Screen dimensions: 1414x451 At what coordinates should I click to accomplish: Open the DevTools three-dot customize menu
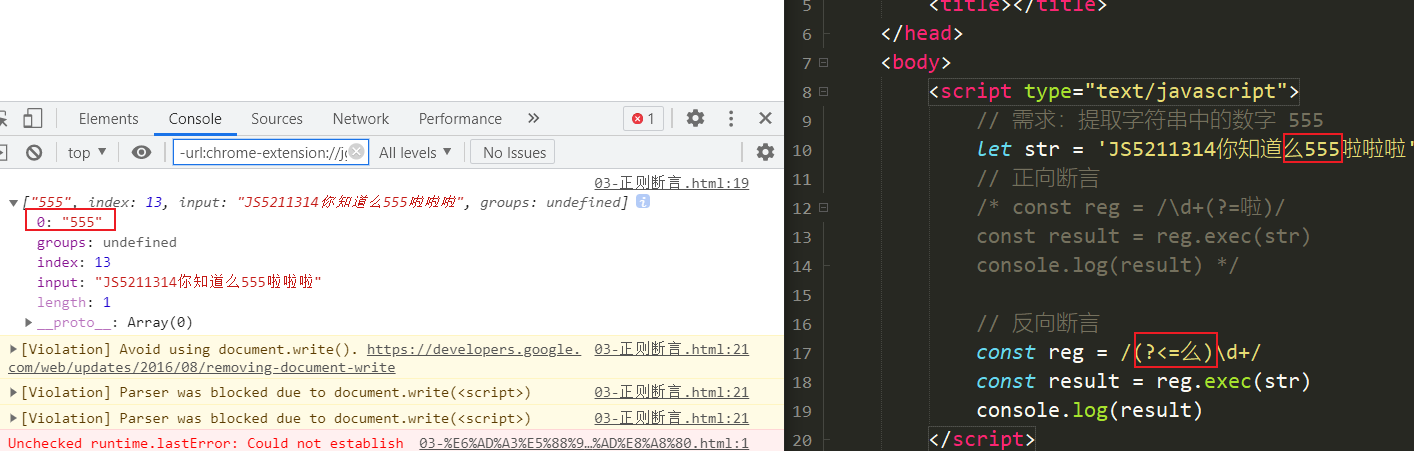[730, 118]
